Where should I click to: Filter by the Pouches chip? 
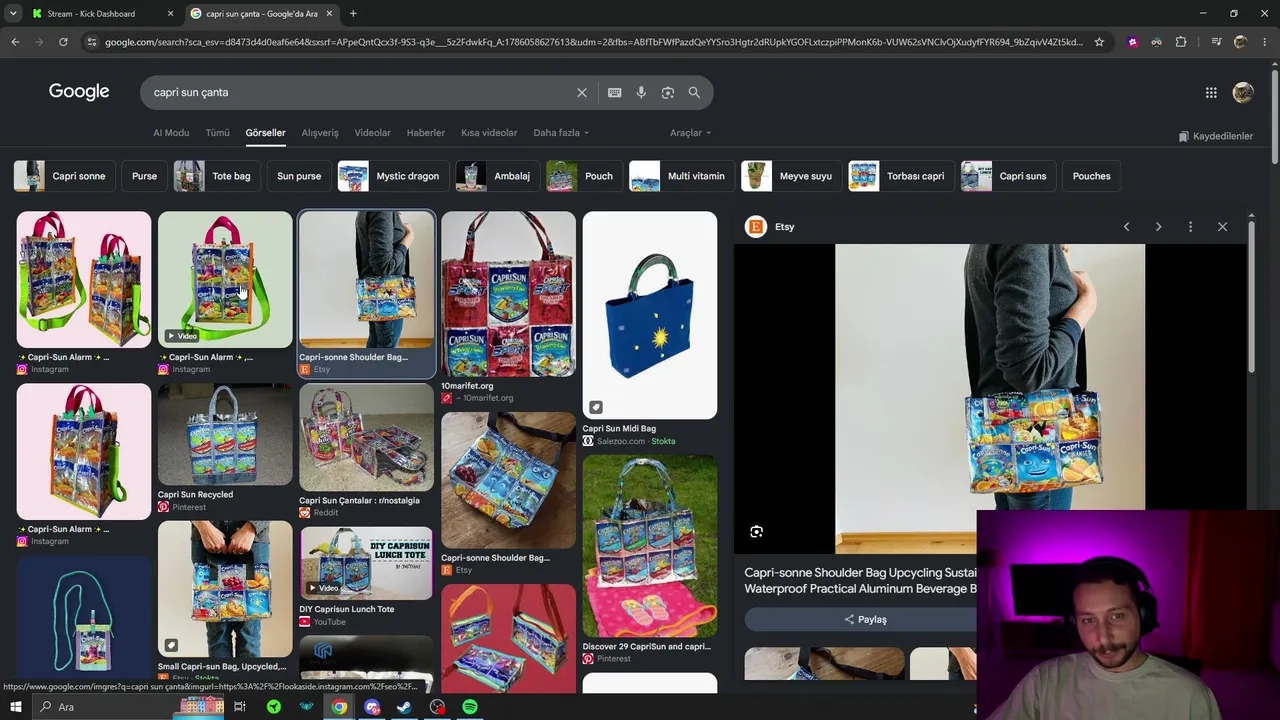tap(1091, 176)
